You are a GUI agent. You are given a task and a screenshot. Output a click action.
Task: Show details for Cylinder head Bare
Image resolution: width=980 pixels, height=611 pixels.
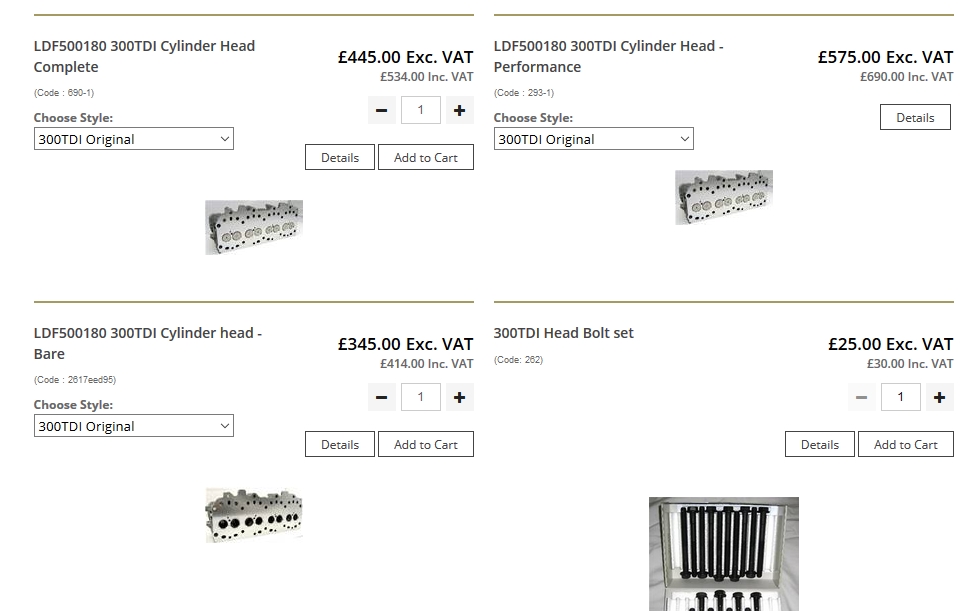coord(340,444)
